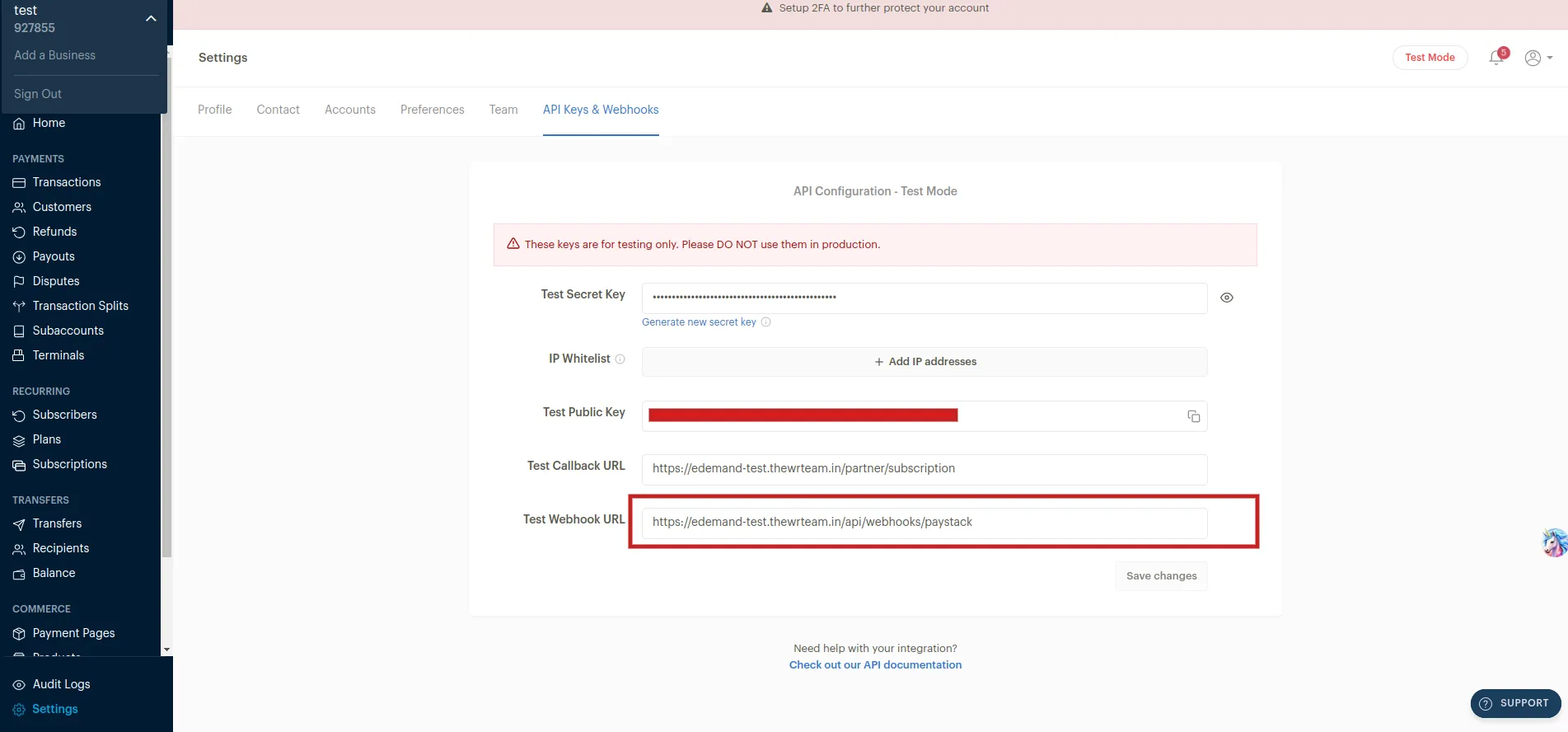Click the Transactions card icon

click(19, 183)
